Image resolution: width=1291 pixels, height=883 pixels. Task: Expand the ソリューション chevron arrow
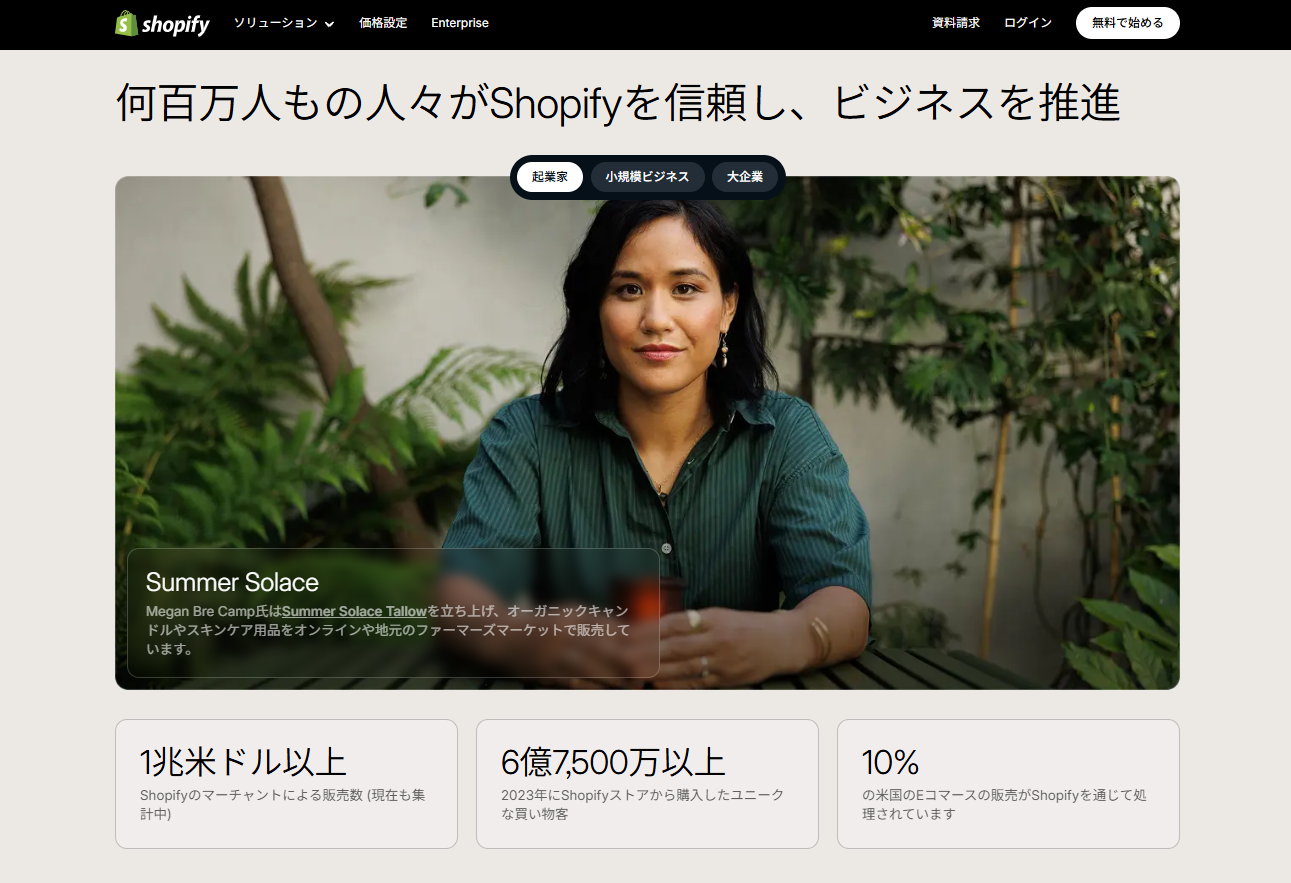point(329,24)
